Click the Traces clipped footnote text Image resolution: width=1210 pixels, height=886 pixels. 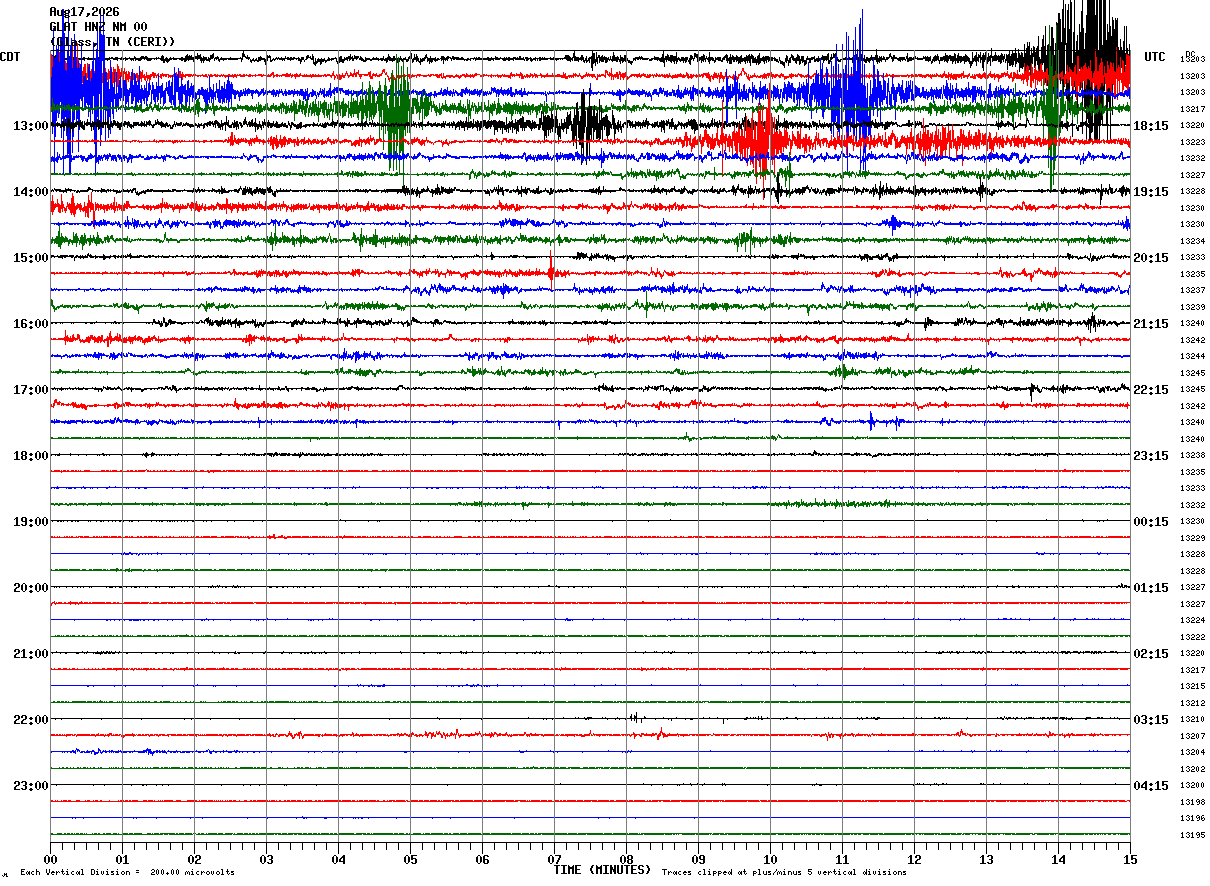784,873
